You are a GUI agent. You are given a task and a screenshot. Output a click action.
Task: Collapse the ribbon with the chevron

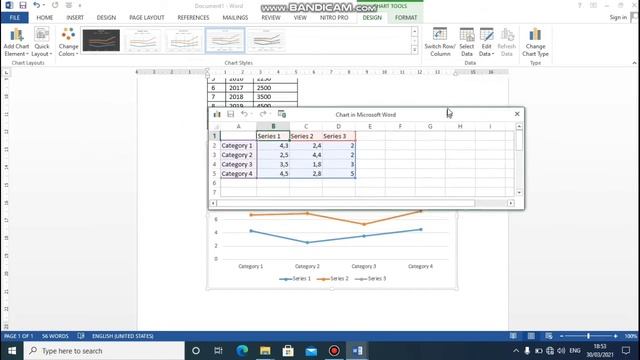coord(634,63)
